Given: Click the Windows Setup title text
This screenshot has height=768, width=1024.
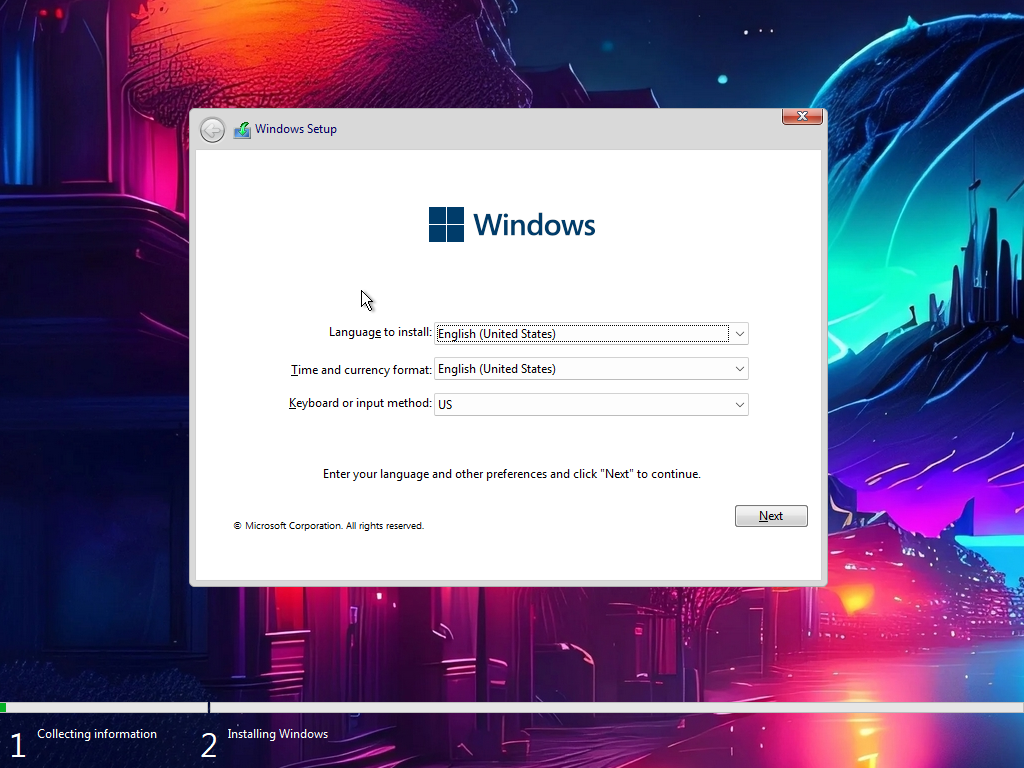Looking at the screenshot, I should pos(296,129).
